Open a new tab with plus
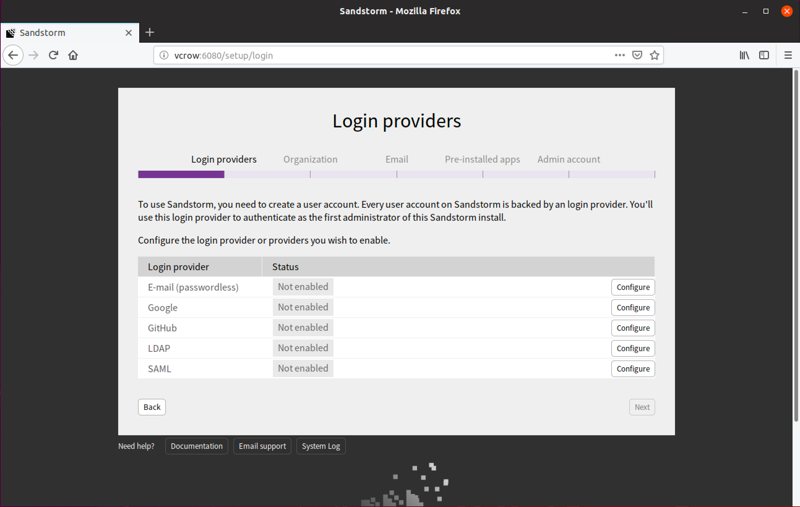The height and width of the screenshot is (507, 800). (149, 33)
